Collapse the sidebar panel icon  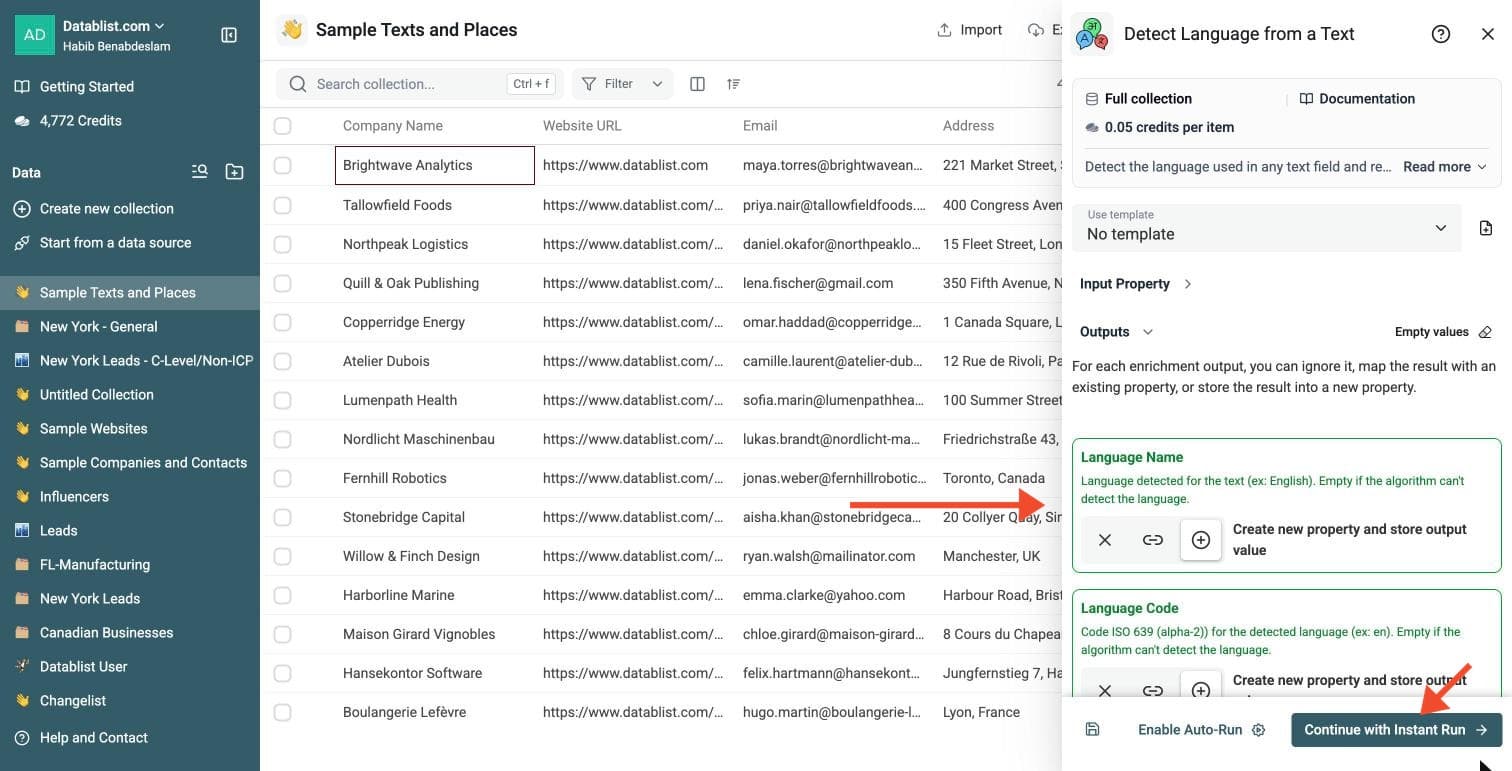pyautogui.click(x=229, y=35)
